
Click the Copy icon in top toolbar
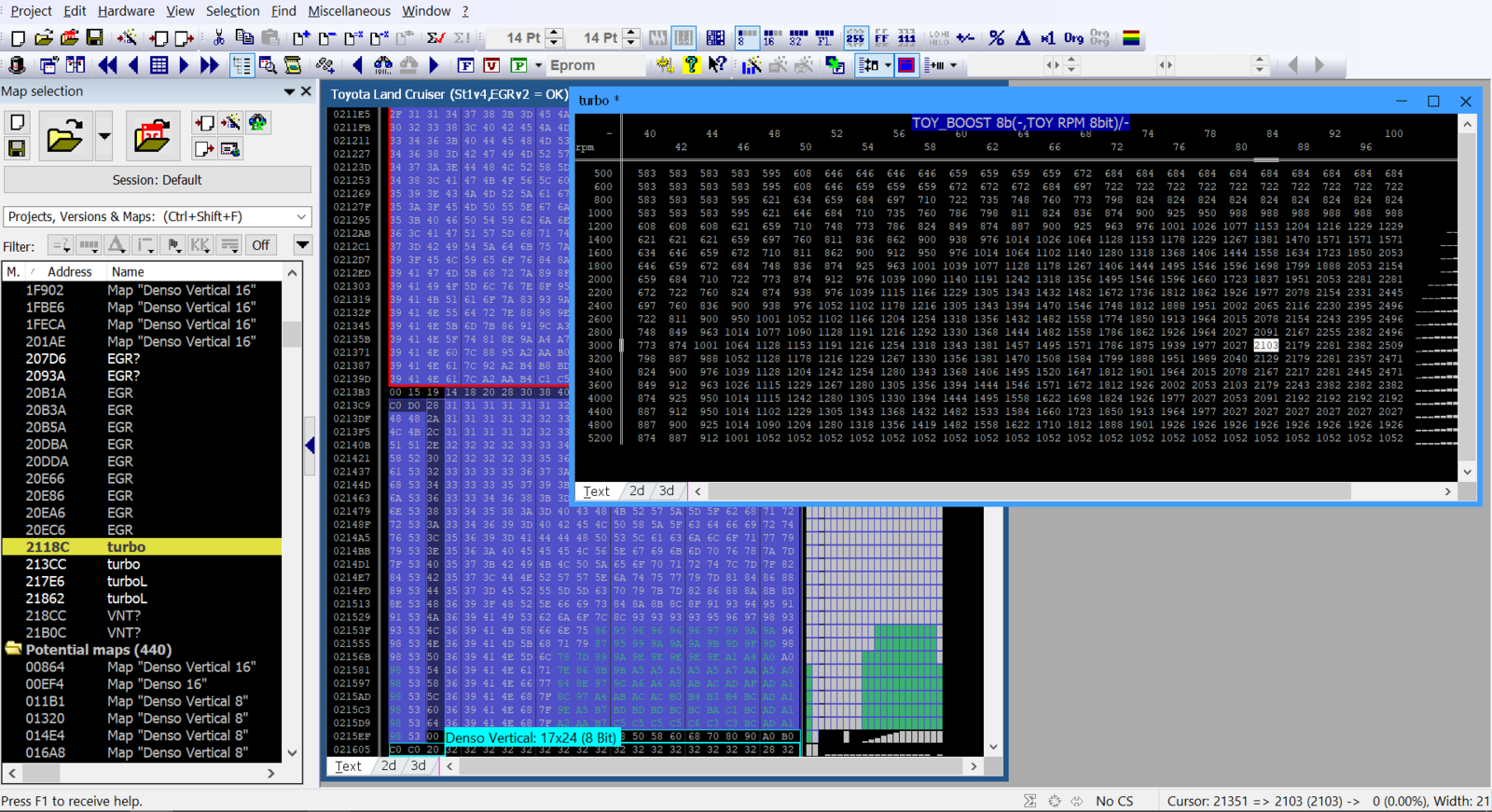click(244, 38)
